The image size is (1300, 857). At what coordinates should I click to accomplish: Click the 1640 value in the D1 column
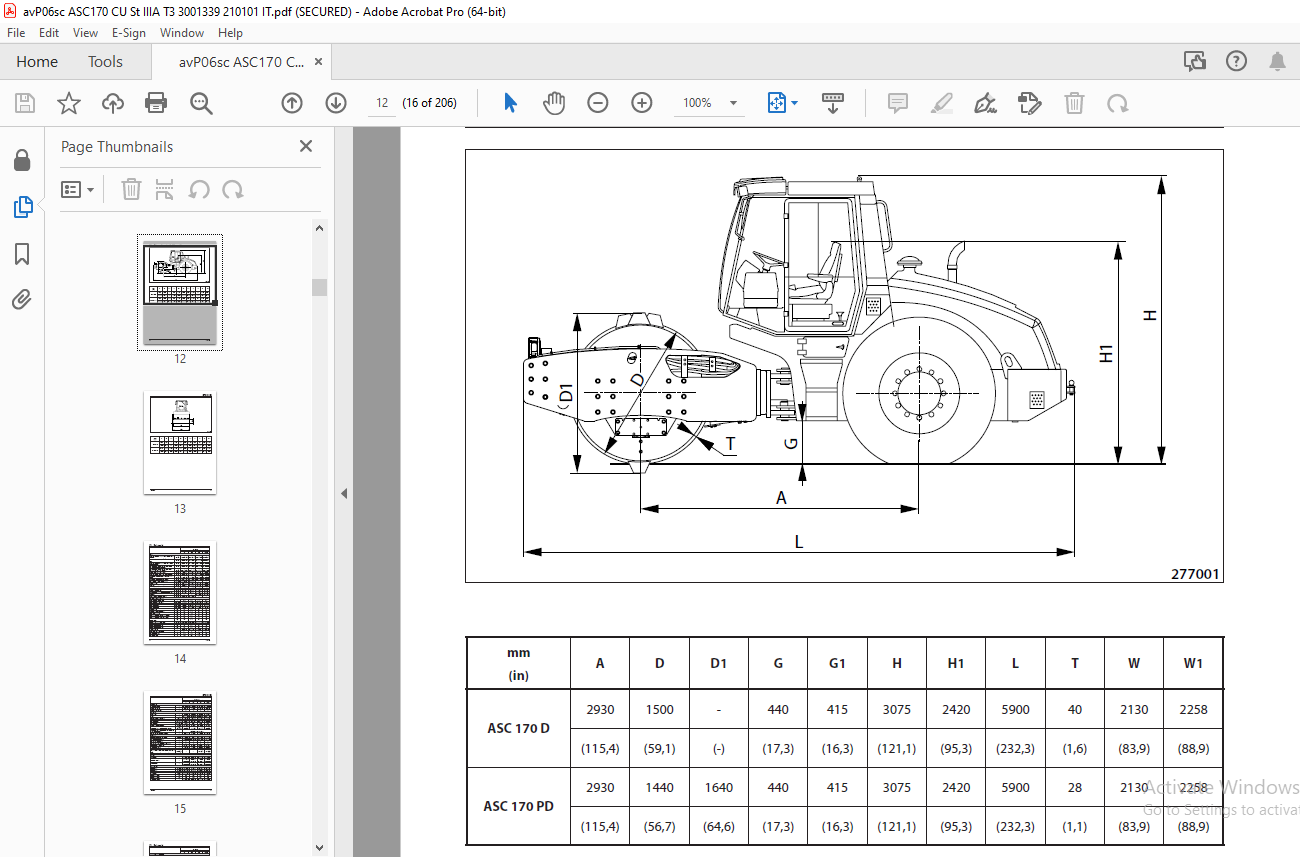click(x=719, y=787)
